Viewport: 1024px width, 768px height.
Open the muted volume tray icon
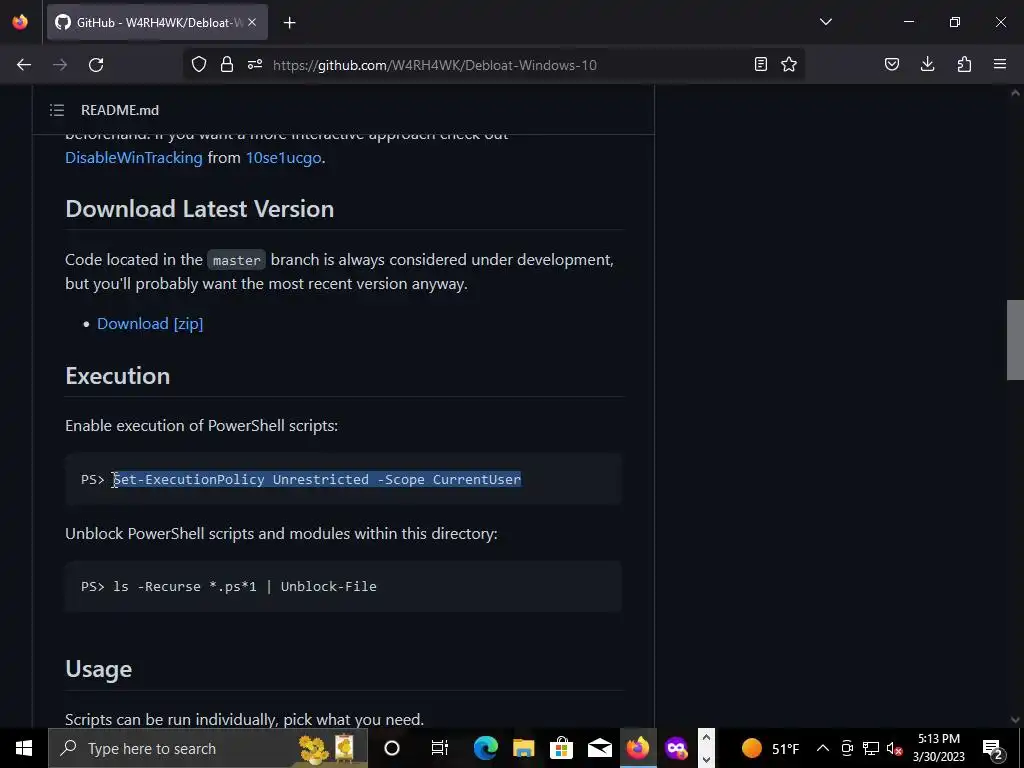895,748
